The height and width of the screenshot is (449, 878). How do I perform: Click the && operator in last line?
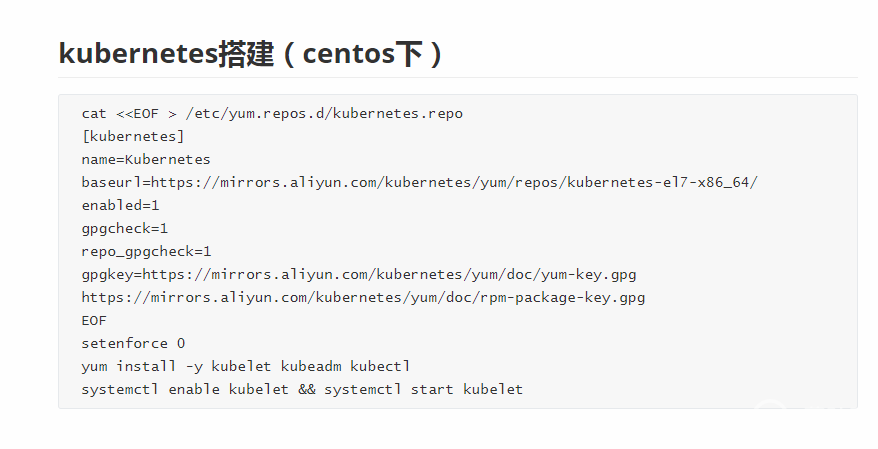point(306,389)
